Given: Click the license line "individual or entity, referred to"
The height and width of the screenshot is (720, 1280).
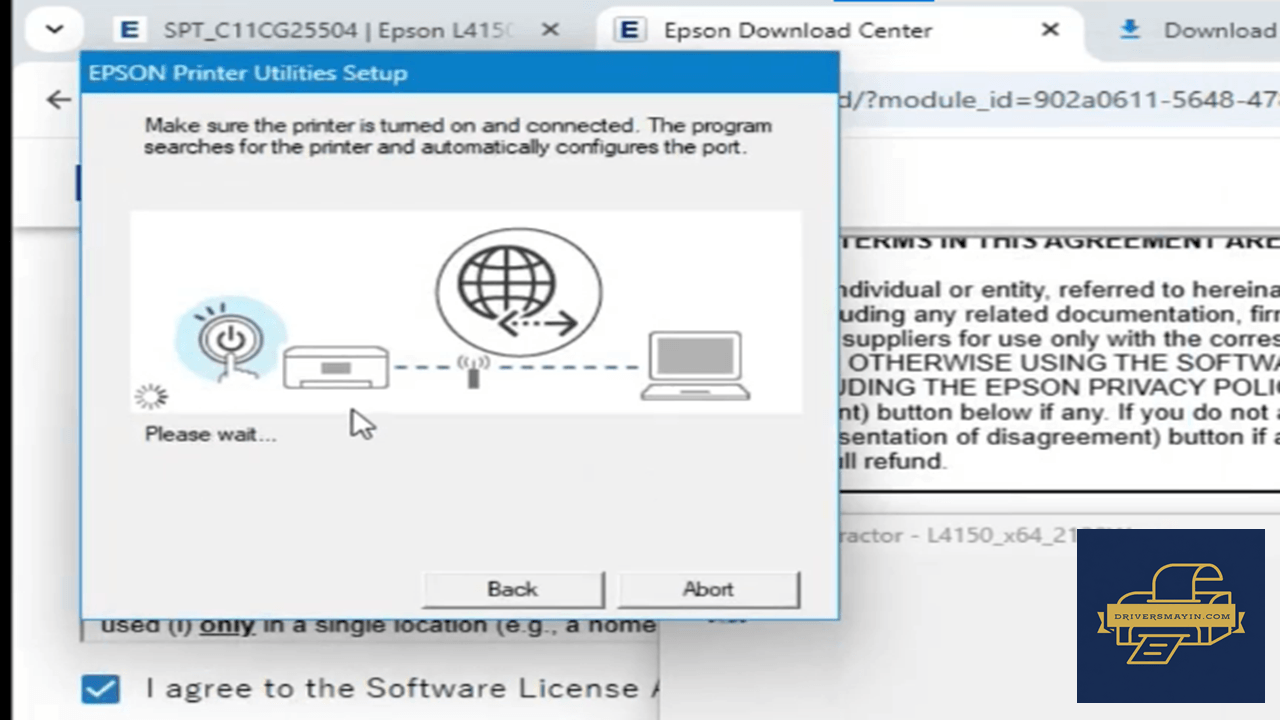Looking at the screenshot, I should 1060,290.
